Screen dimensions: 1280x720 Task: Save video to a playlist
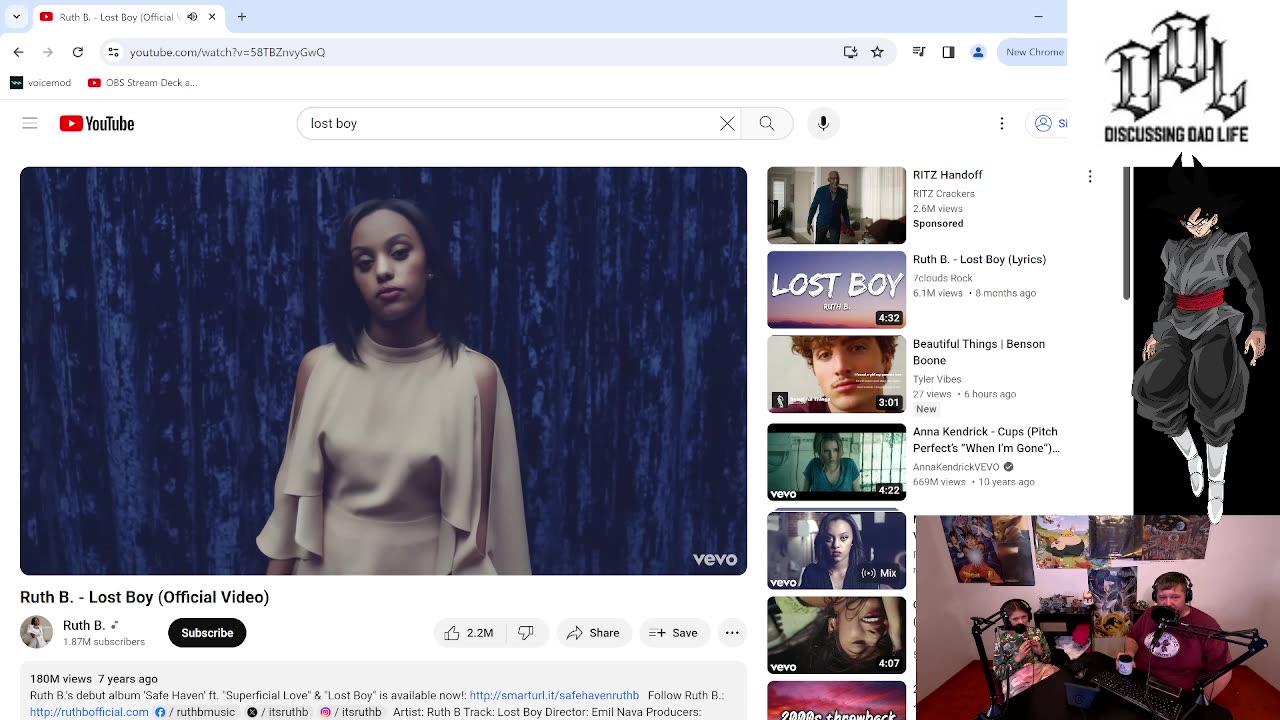click(675, 633)
